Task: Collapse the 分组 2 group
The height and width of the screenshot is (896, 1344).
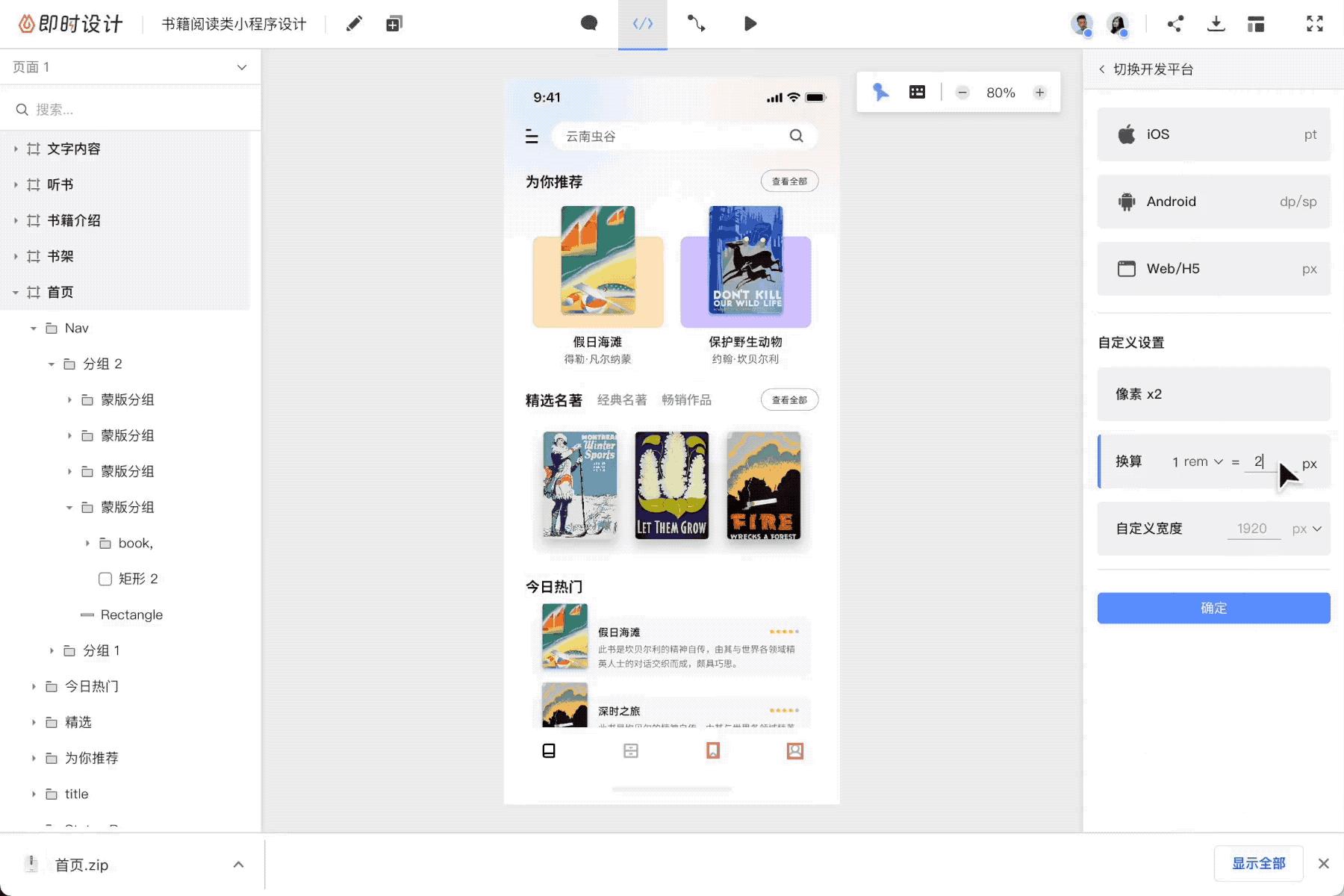Action: pyautogui.click(x=51, y=364)
